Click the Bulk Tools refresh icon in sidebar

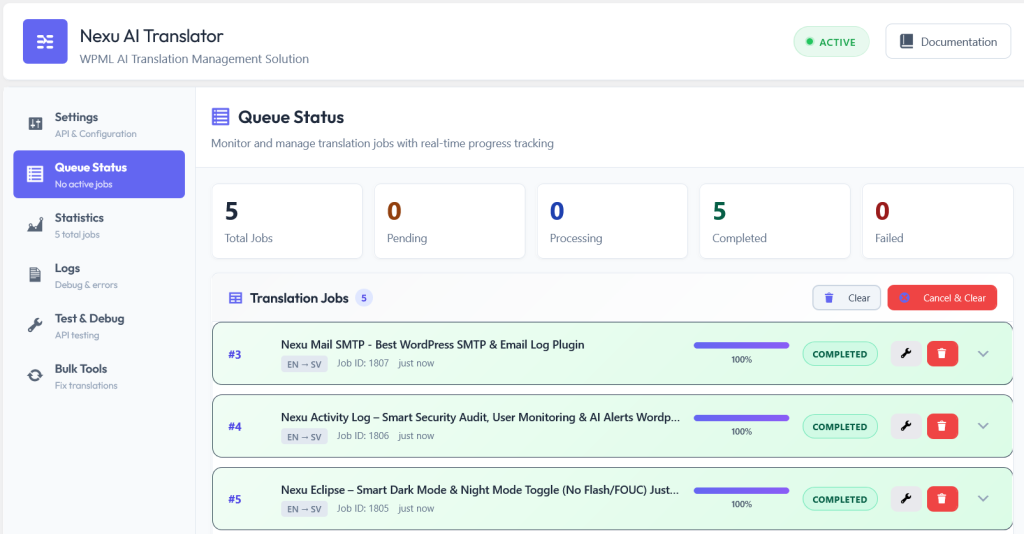35,375
